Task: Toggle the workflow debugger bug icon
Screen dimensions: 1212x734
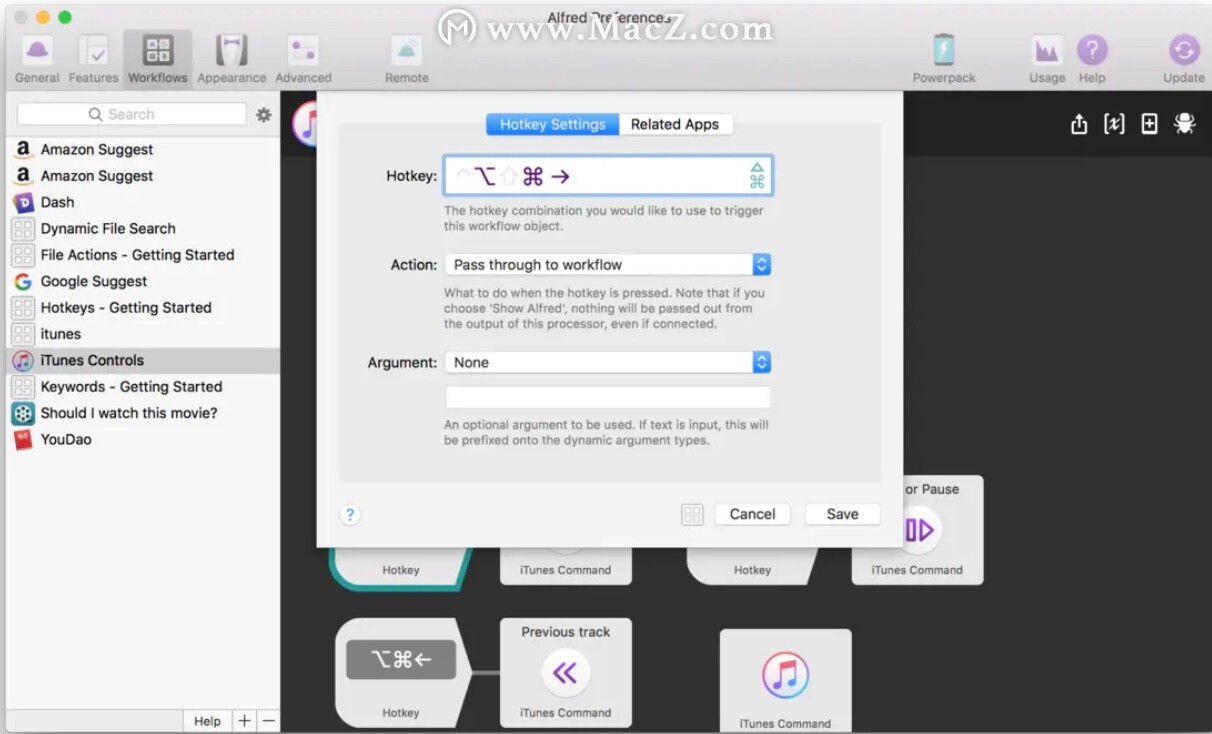Action: pyautogui.click(x=1185, y=124)
